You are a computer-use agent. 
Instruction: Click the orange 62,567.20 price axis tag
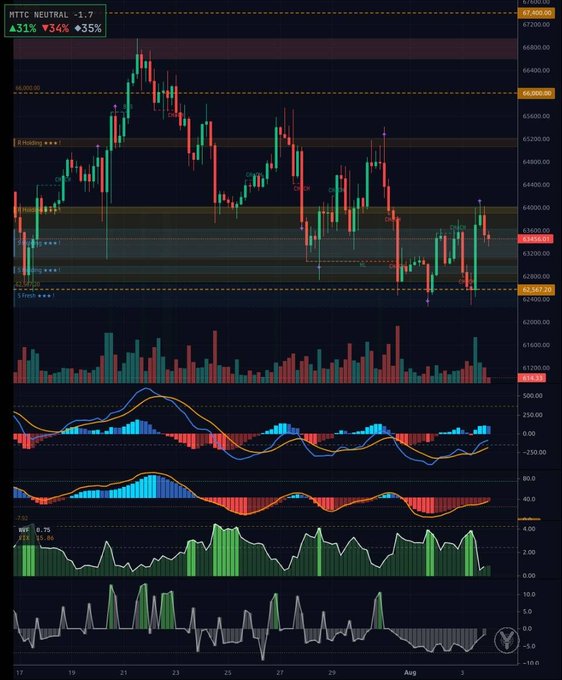coord(536,289)
